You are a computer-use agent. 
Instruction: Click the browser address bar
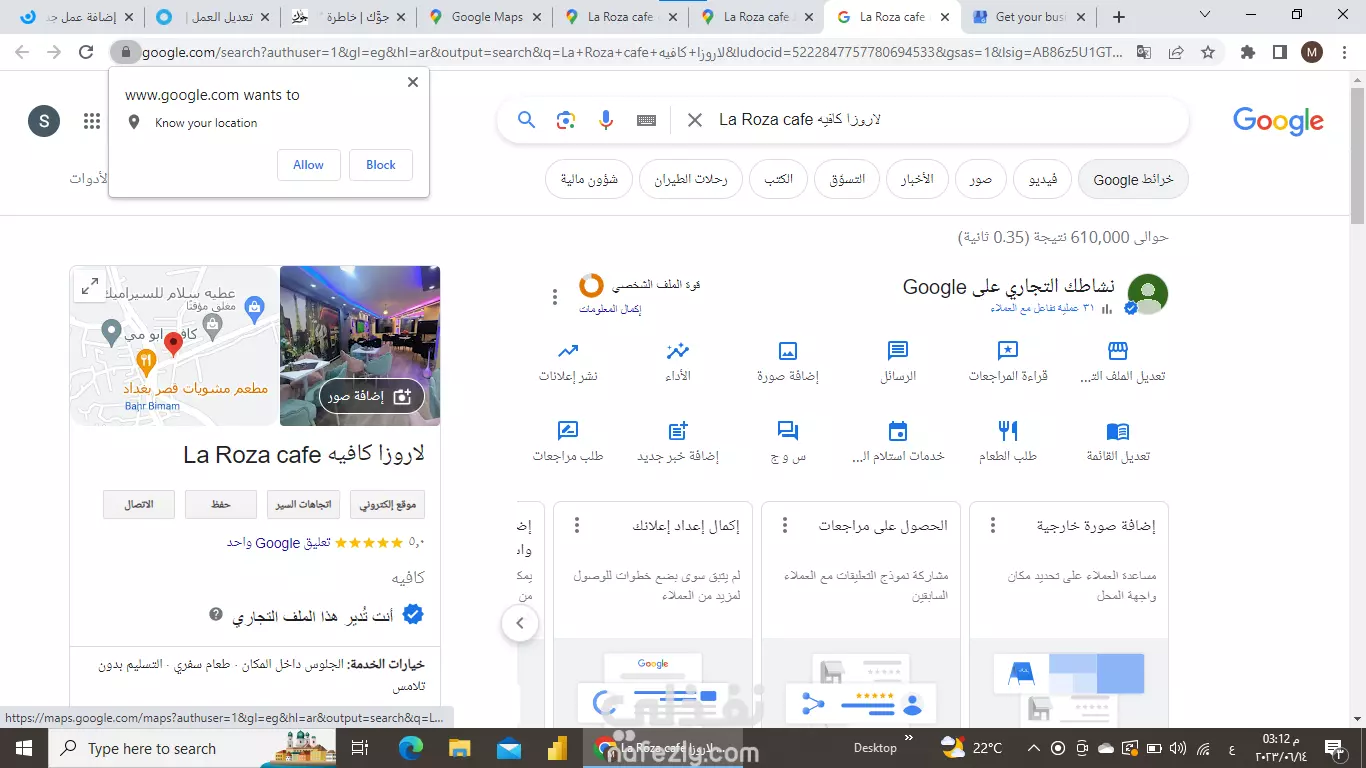(630, 52)
